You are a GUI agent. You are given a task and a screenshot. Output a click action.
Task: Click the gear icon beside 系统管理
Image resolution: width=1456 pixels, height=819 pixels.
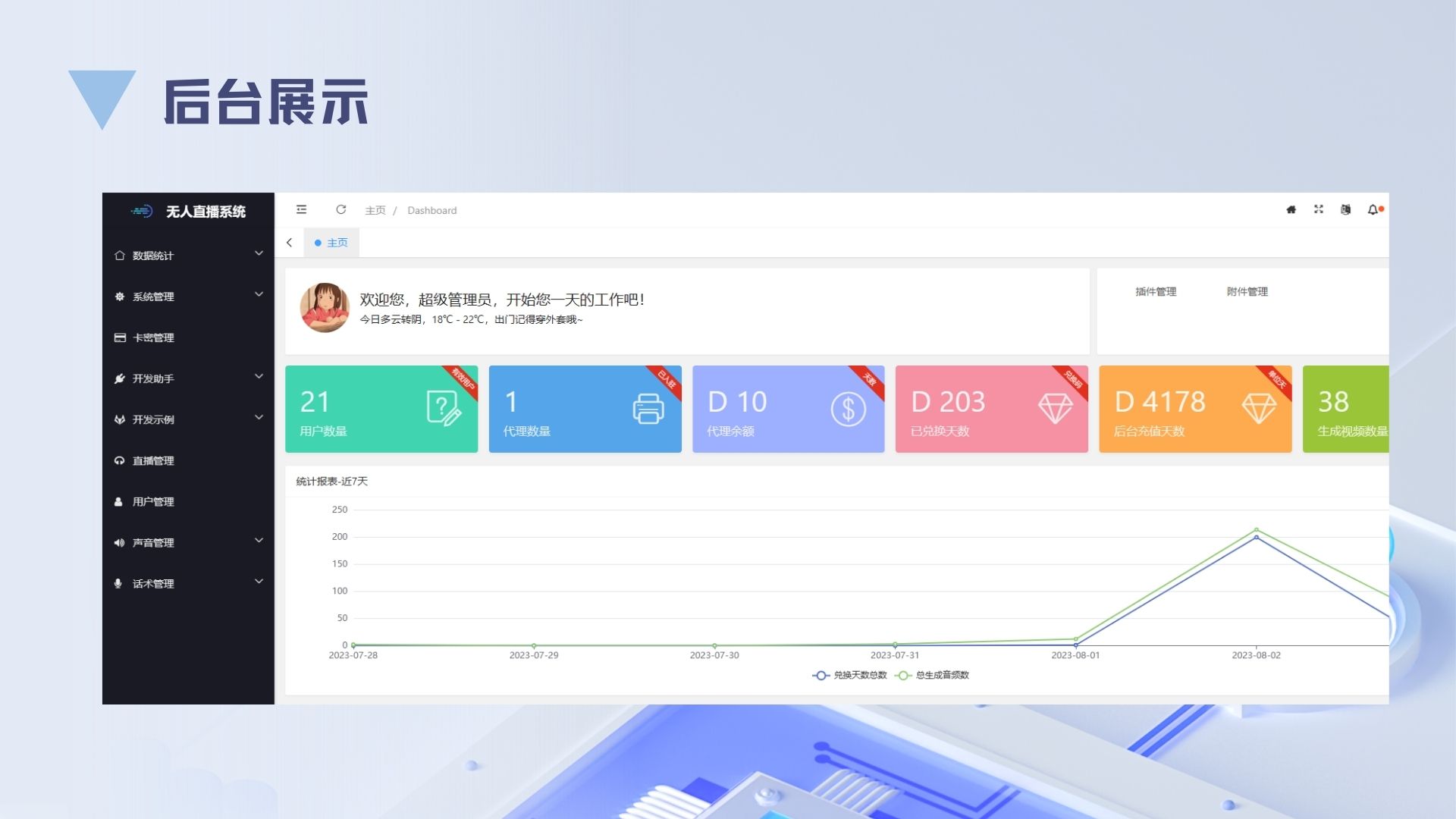click(119, 297)
